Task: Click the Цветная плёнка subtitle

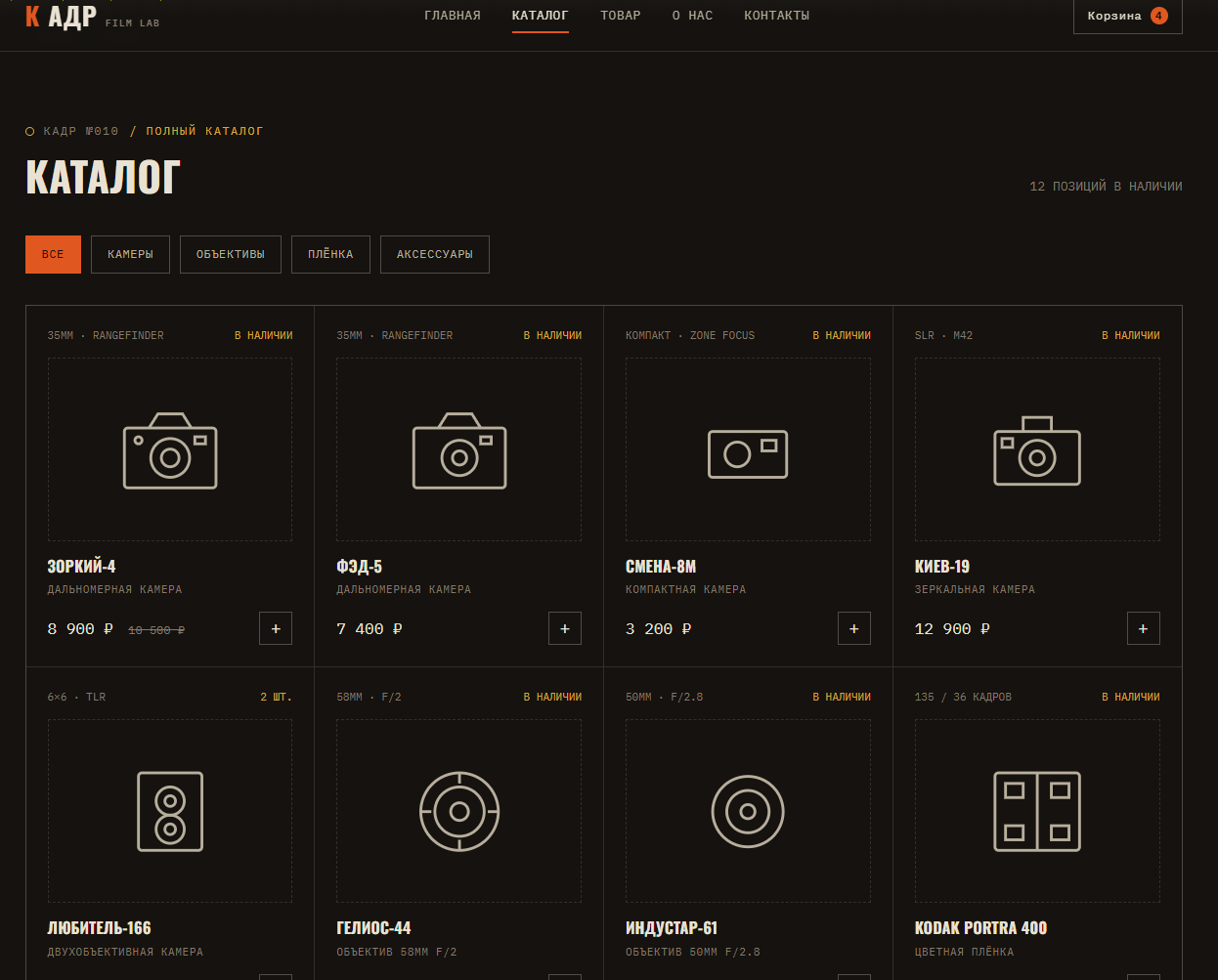Action: coord(964,952)
